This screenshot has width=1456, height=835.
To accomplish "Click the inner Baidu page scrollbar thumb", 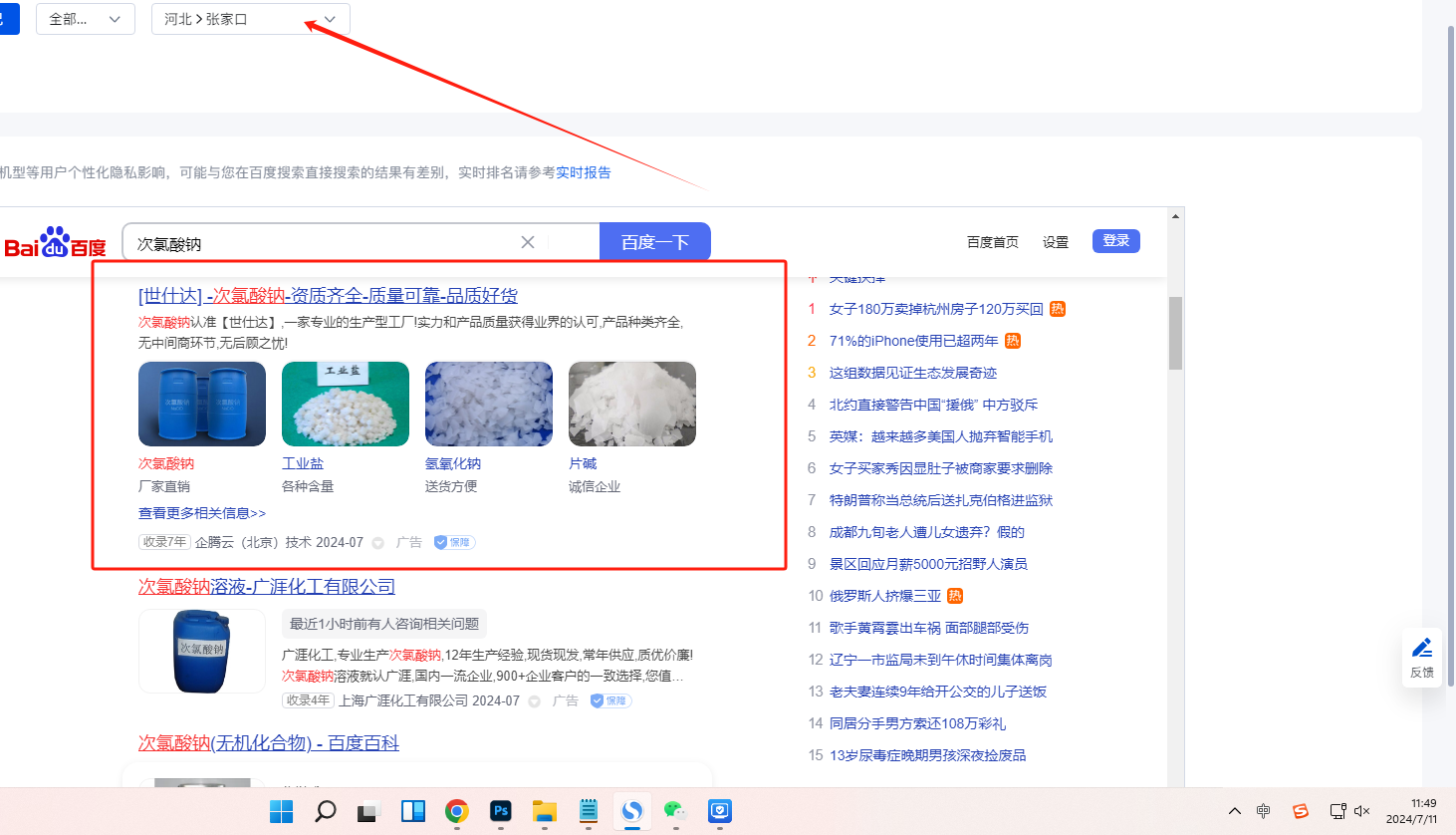I will (1175, 333).
